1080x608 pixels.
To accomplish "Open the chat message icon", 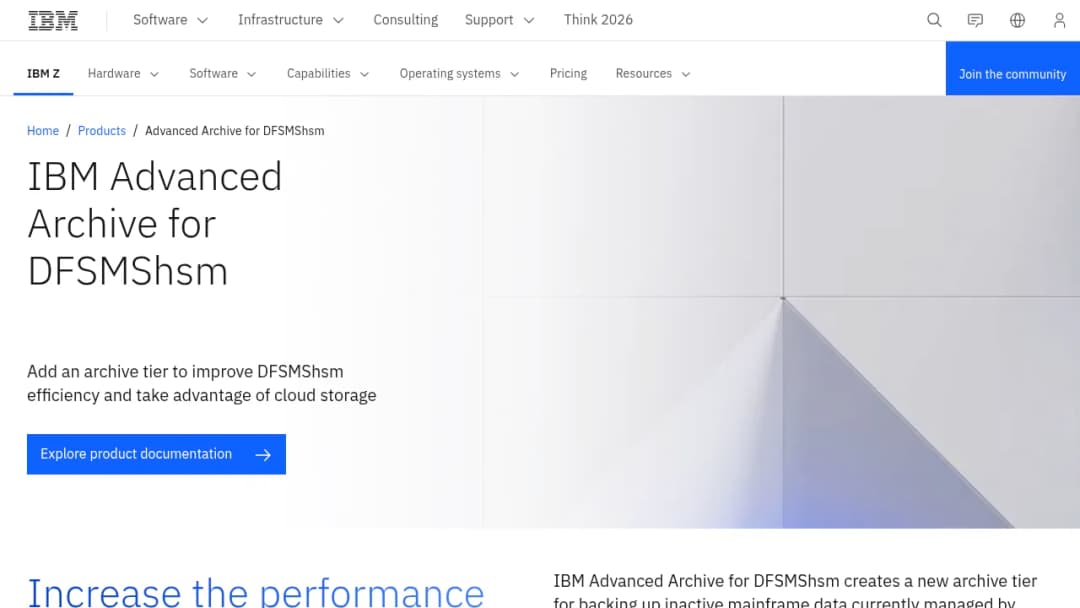I will coord(975,20).
